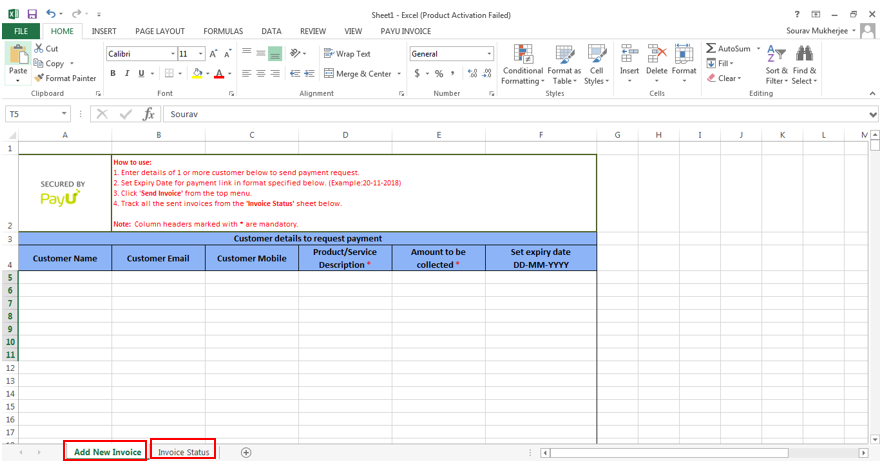Toggle Italic formatting
The width and height of the screenshot is (889, 466).
coord(127,74)
